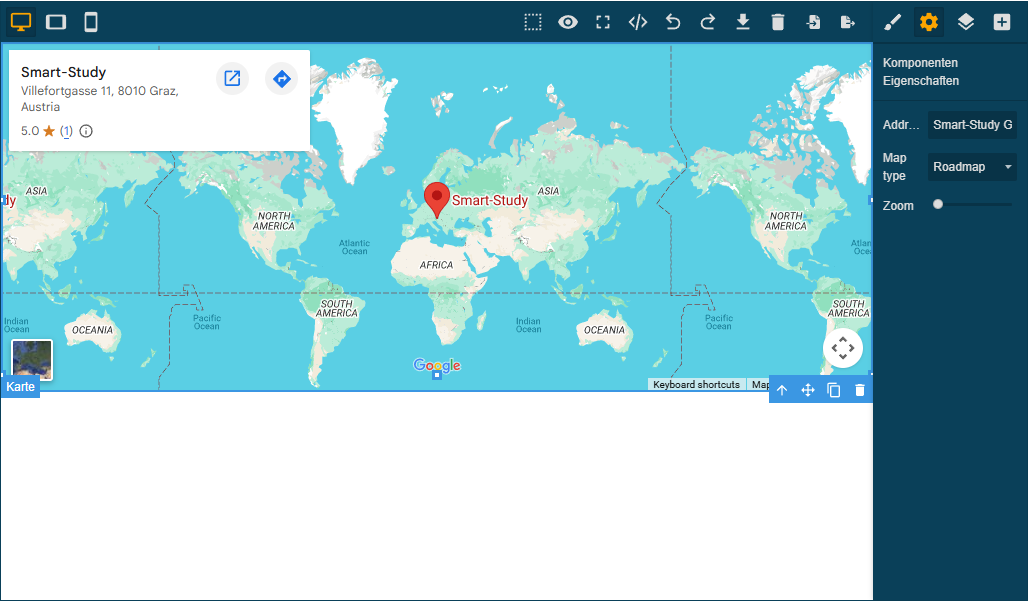The width and height of the screenshot is (1029, 601).
Task: Click the export file icon
Action: (848, 22)
